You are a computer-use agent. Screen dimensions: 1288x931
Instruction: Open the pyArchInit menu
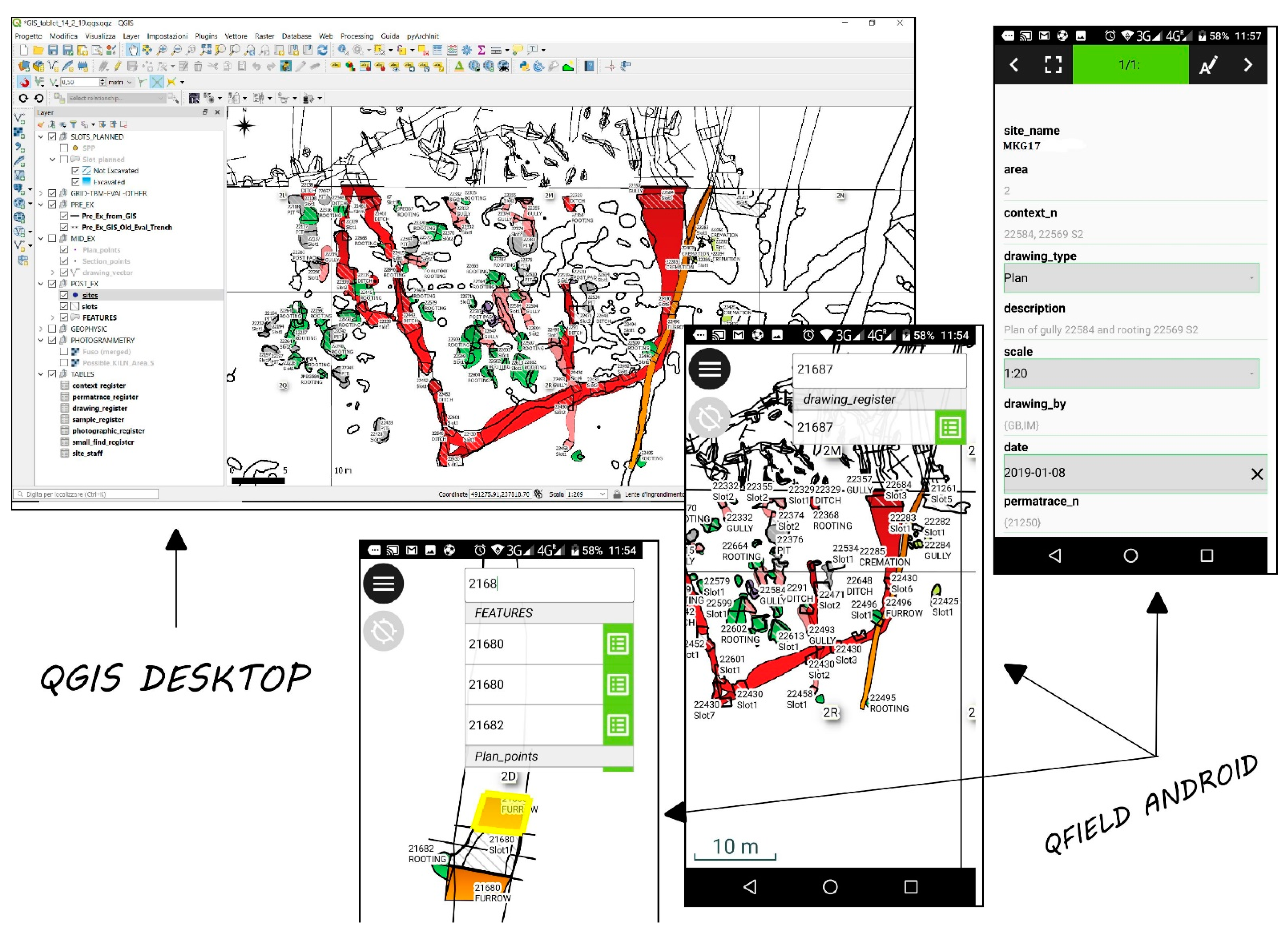pyautogui.click(x=422, y=36)
